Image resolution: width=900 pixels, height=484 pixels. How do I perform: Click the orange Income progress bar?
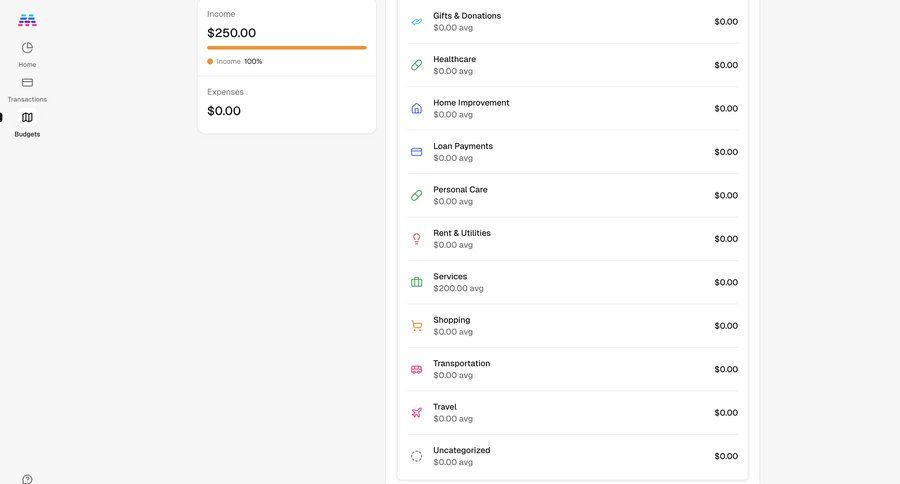coord(287,48)
